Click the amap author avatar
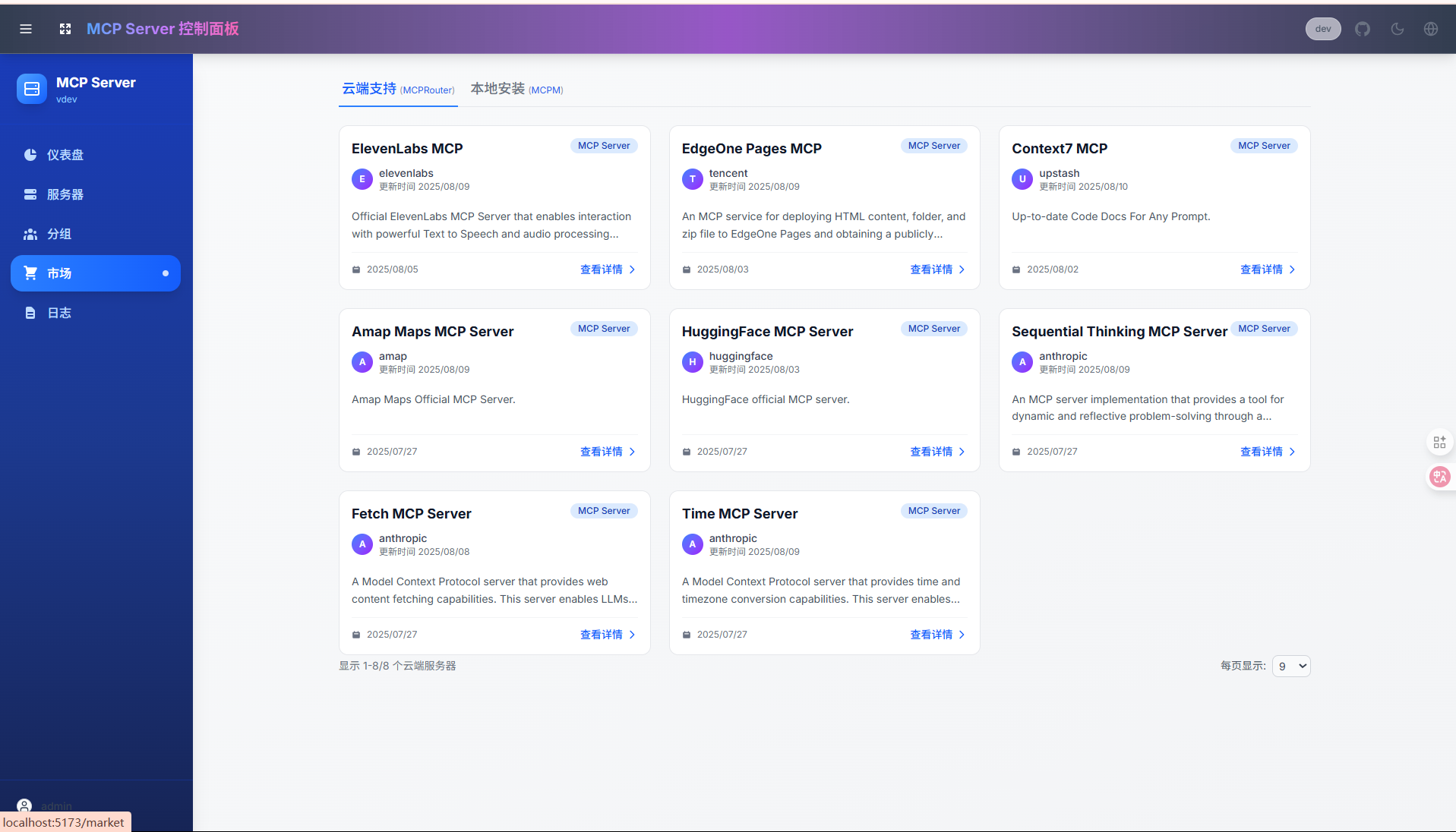The image size is (1456, 832). [x=362, y=362]
